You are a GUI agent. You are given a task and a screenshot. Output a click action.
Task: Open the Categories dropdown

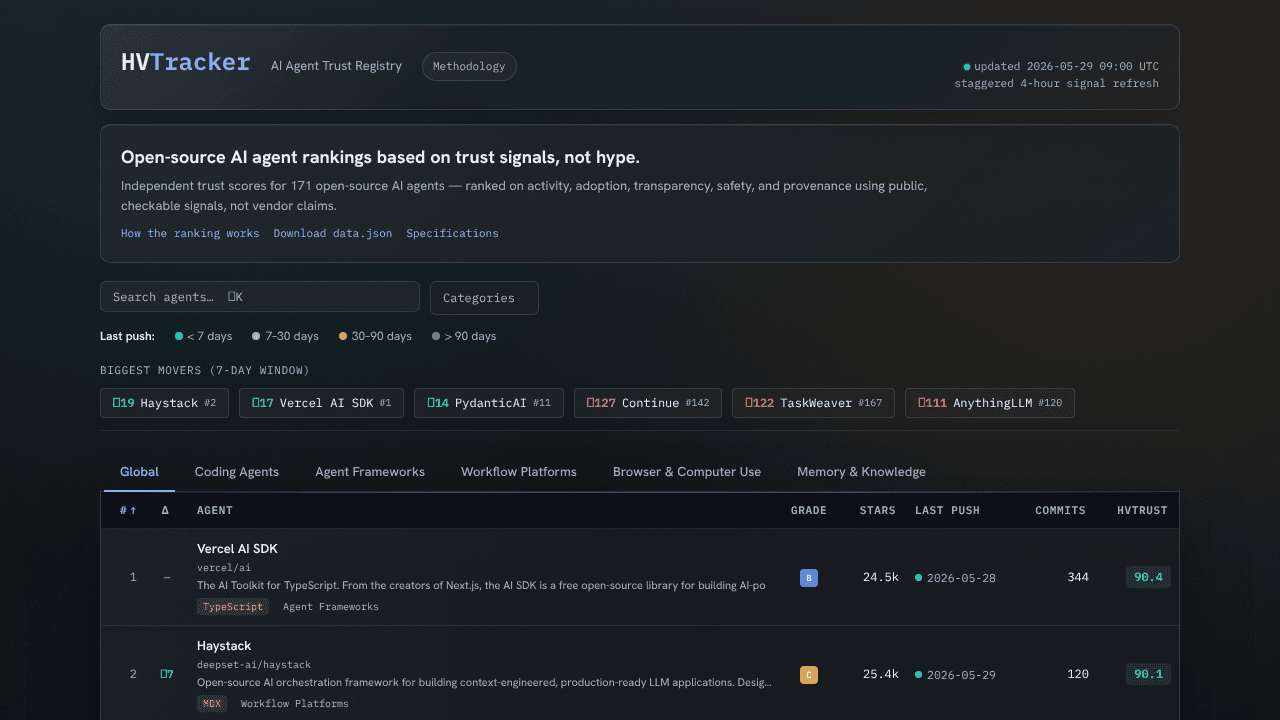tap(484, 298)
